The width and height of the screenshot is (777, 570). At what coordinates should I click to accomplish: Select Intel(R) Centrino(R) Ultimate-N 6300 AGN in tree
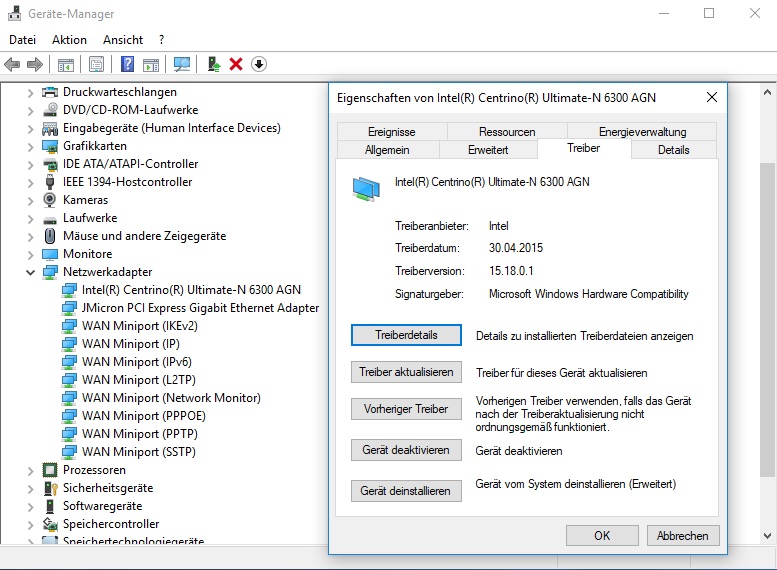coord(191,290)
